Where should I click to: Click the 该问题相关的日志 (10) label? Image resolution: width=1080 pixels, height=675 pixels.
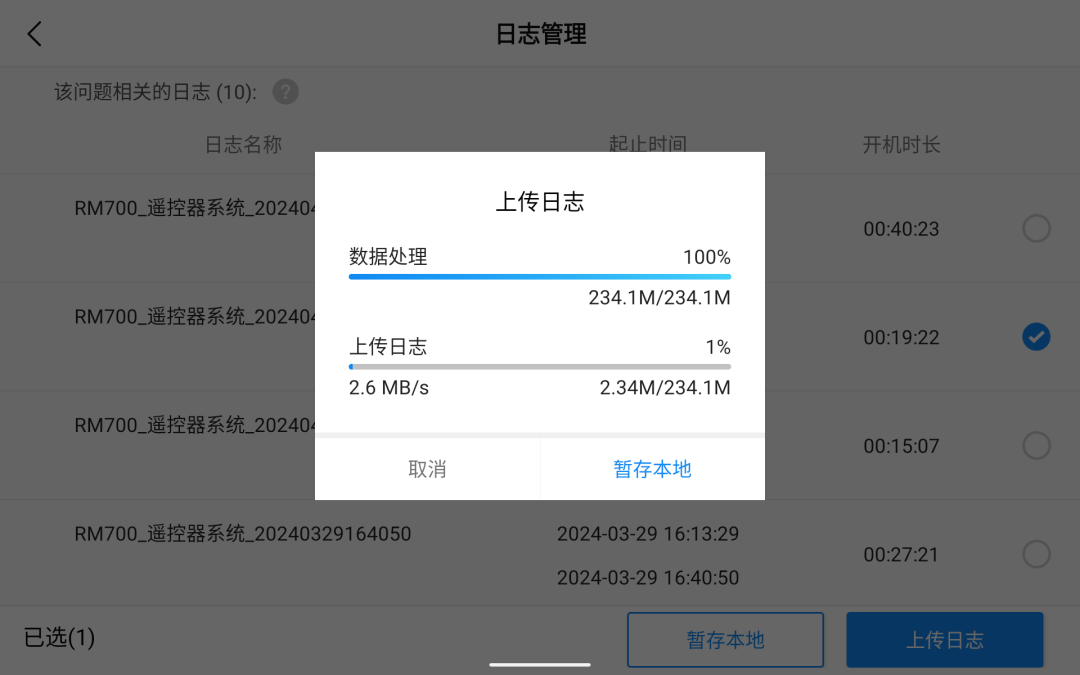[156, 92]
